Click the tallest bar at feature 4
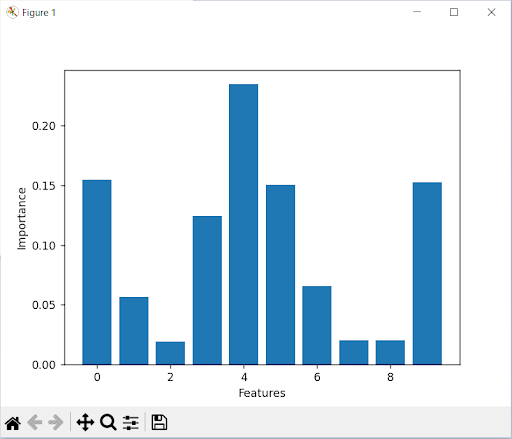This screenshot has width=512, height=439. point(243,224)
